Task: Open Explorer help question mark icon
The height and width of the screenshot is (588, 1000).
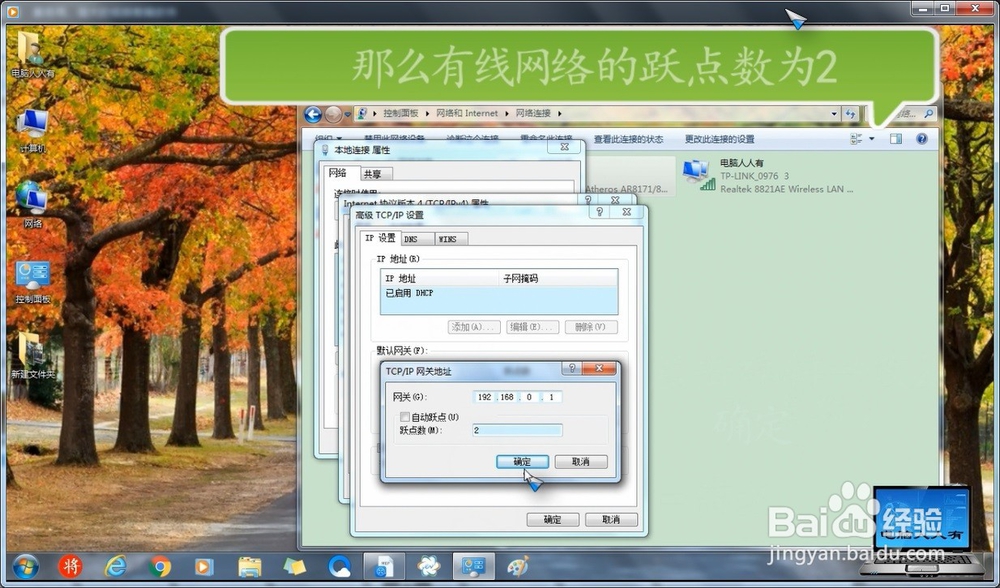Action: [x=922, y=138]
